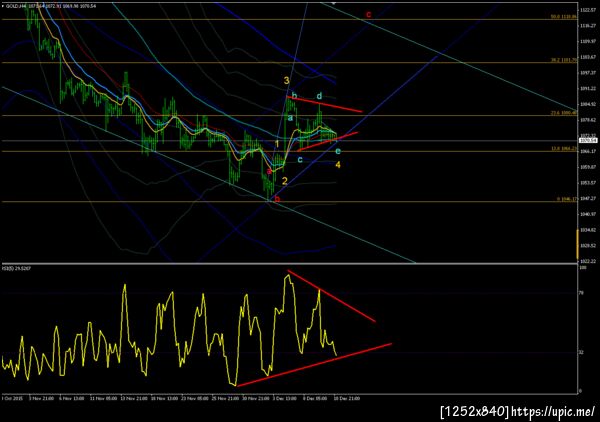Click the 1034.62 price axis value
Screen dimensions: 600x422
pyautogui.click(x=588, y=230)
